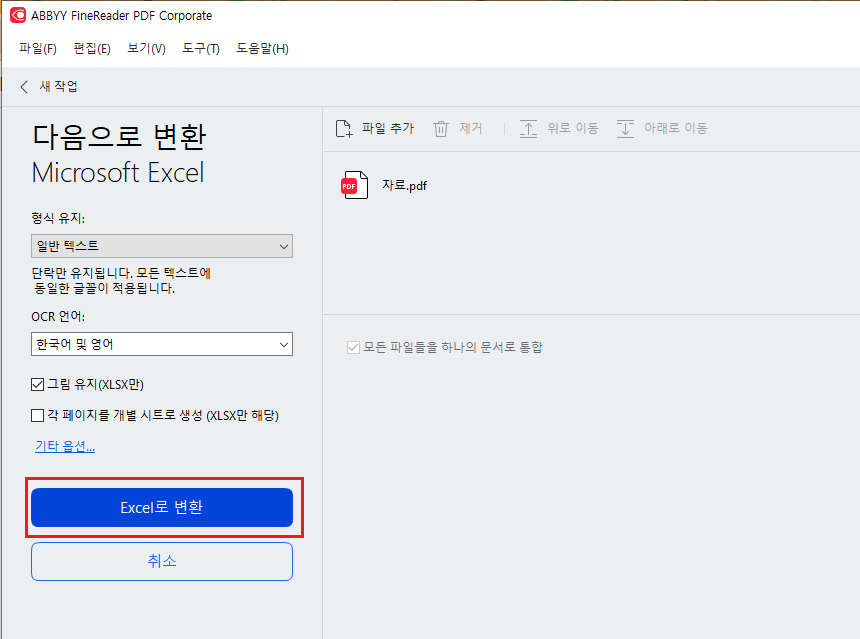Click the 위로 이동 up-arrow icon
The height and width of the screenshot is (639, 860).
(x=528, y=128)
